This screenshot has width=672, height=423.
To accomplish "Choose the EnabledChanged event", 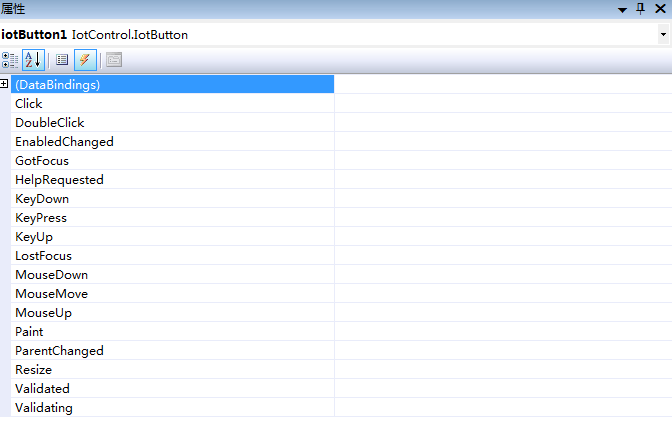I will (172, 142).
